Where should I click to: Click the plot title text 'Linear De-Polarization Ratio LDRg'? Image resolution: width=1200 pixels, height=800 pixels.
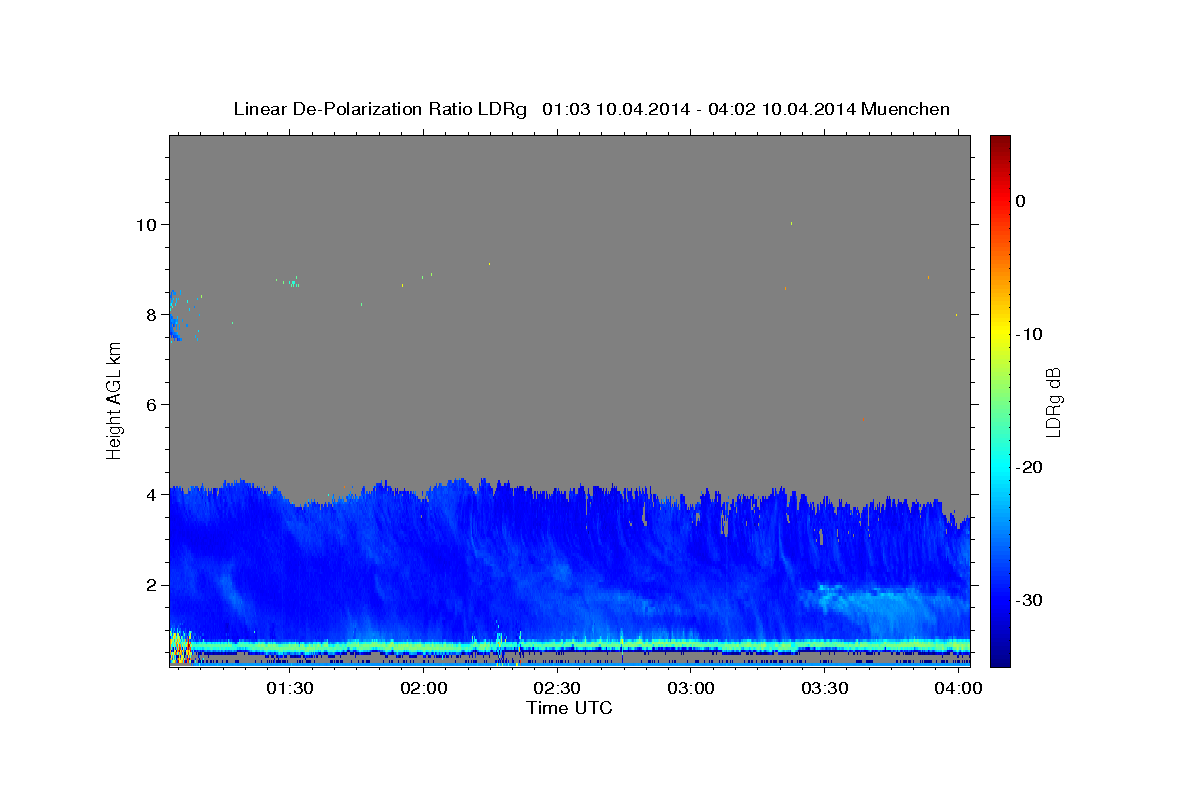tap(379, 109)
